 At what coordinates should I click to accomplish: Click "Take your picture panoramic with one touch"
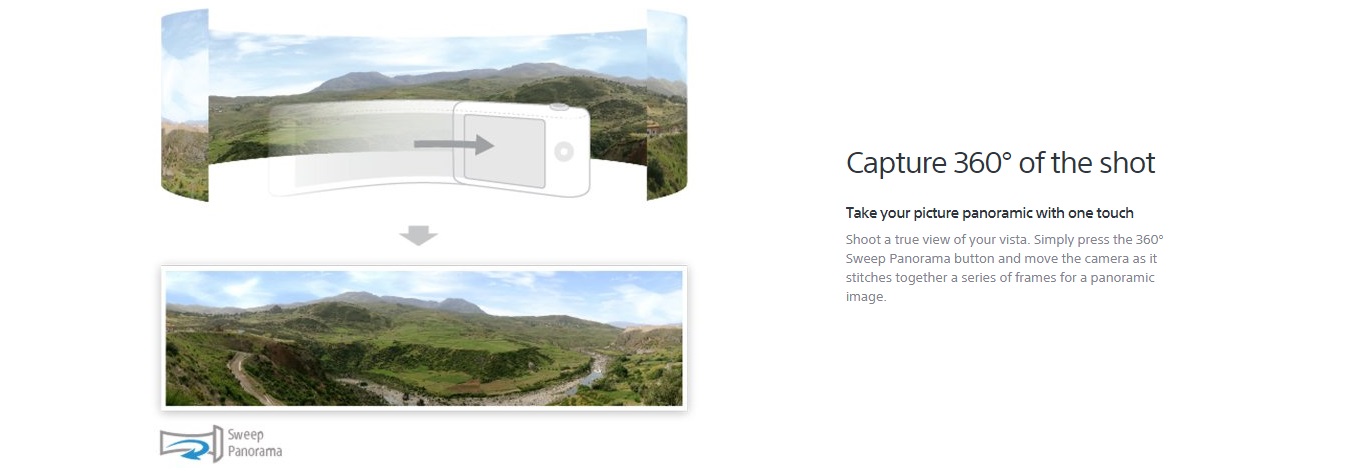pos(990,213)
